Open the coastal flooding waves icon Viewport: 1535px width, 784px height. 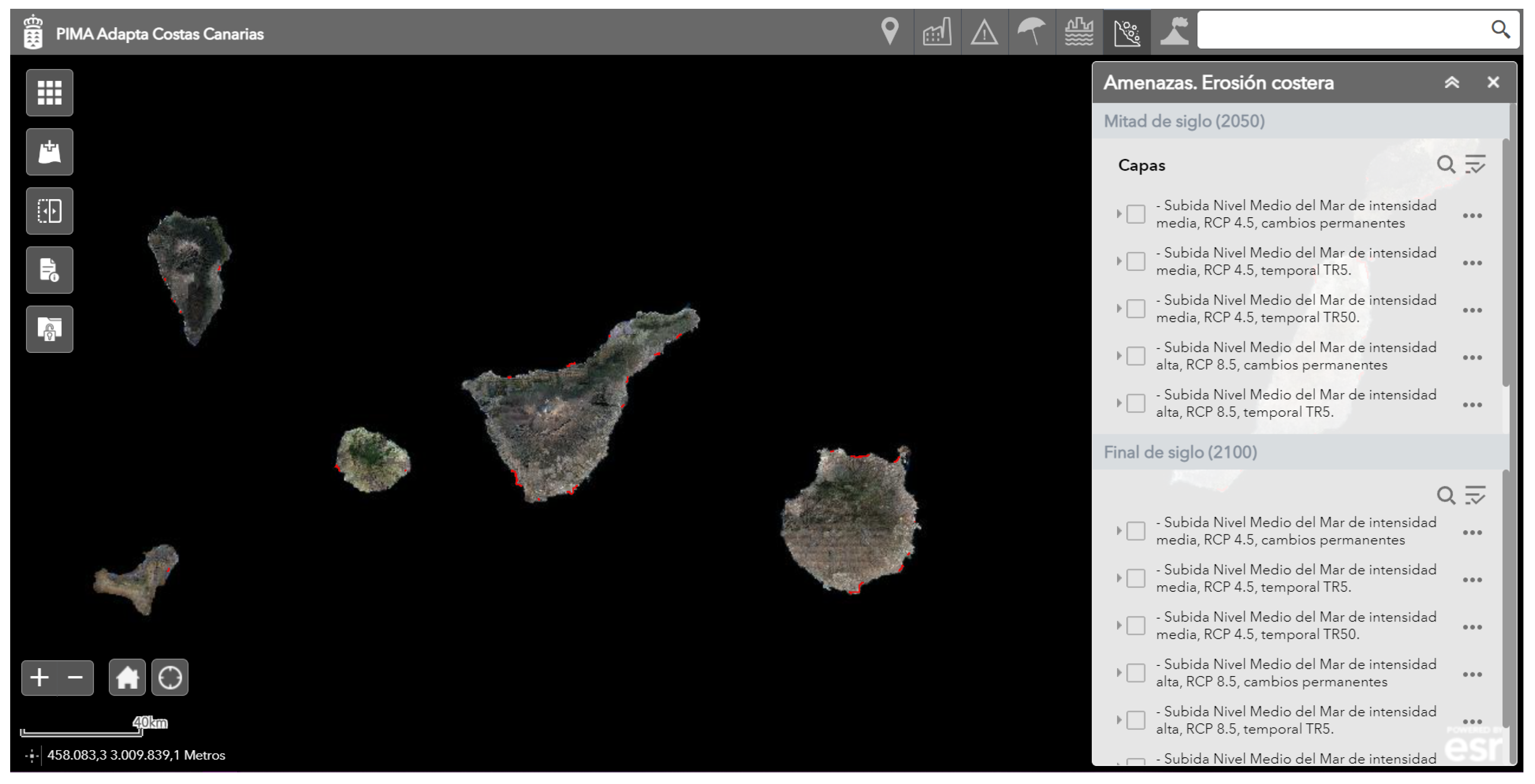coord(1079,31)
